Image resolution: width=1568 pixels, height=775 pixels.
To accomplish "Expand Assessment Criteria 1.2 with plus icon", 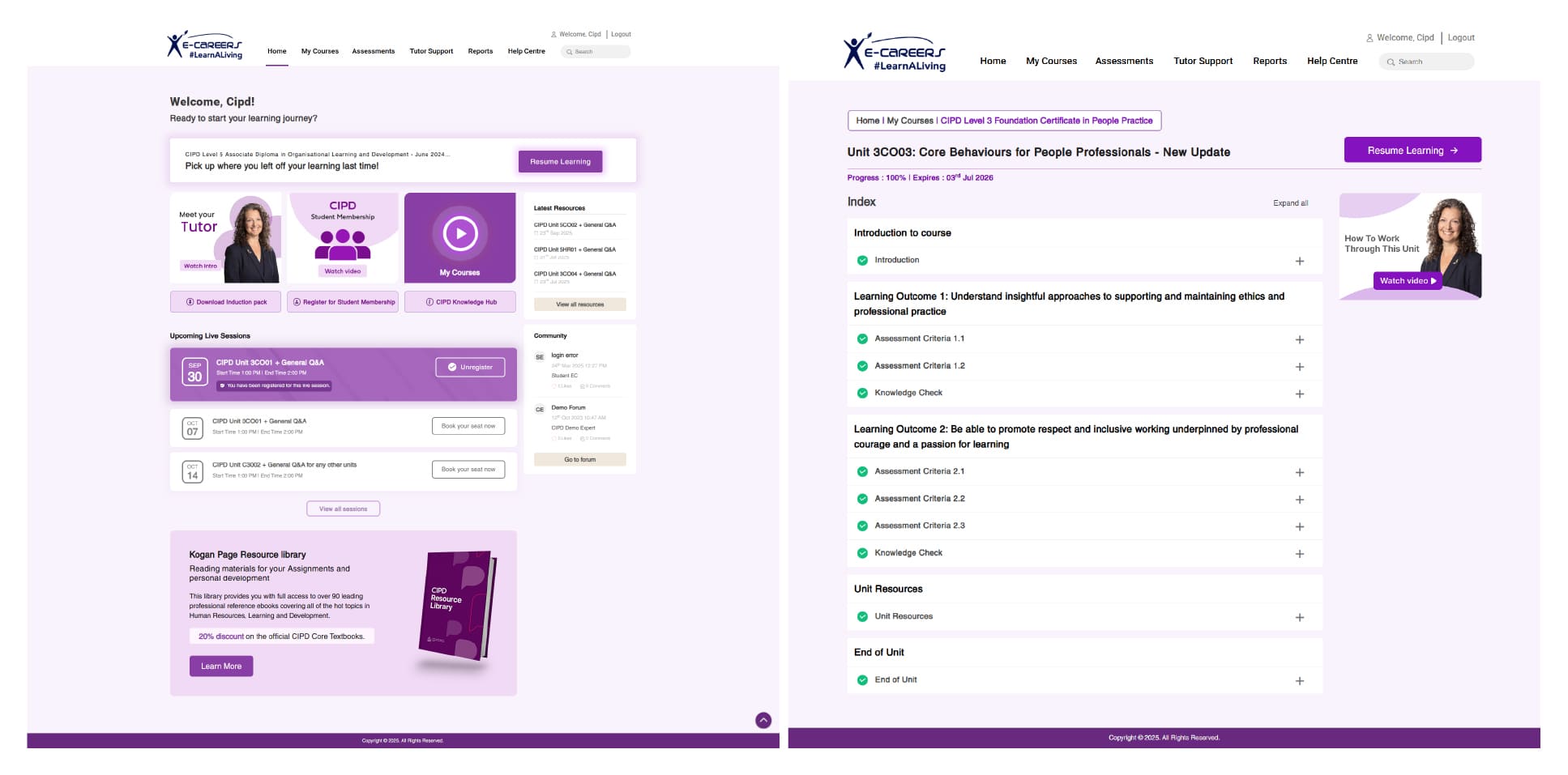I will pos(1299,367).
